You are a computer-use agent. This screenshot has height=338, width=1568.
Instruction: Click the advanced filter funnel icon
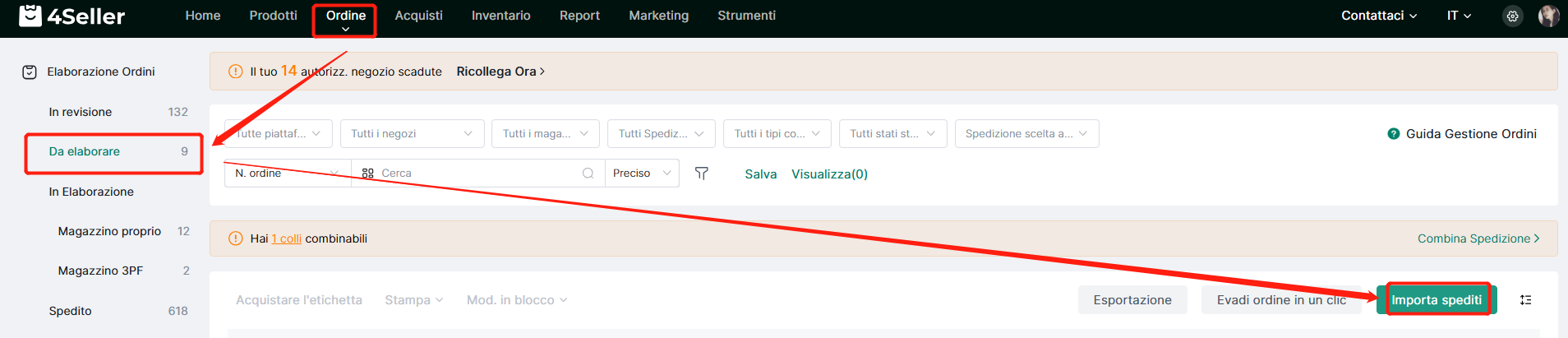[x=701, y=174]
